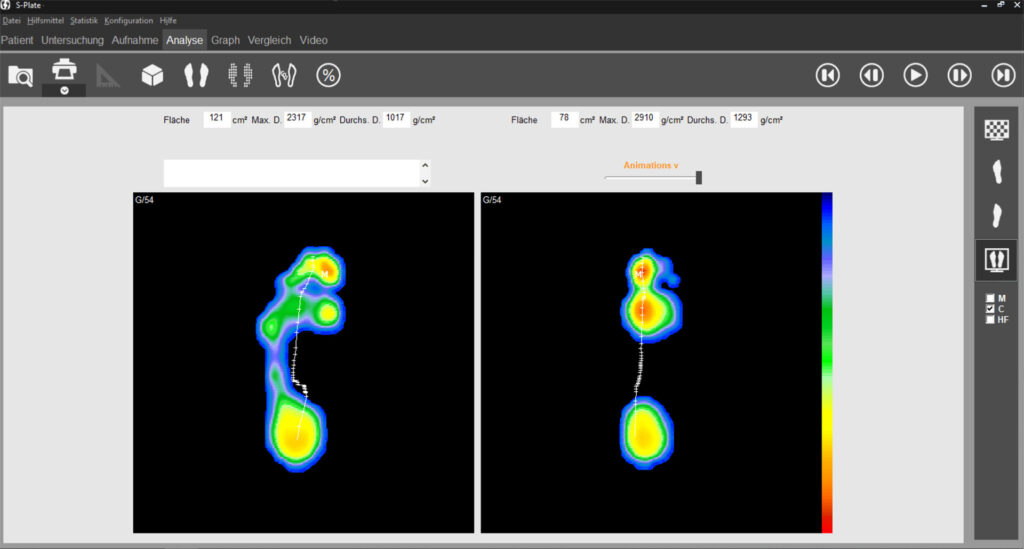Image resolution: width=1024 pixels, height=549 pixels.
Task: Expand the dropdown arrow under the printer
Action: tap(64, 90)
